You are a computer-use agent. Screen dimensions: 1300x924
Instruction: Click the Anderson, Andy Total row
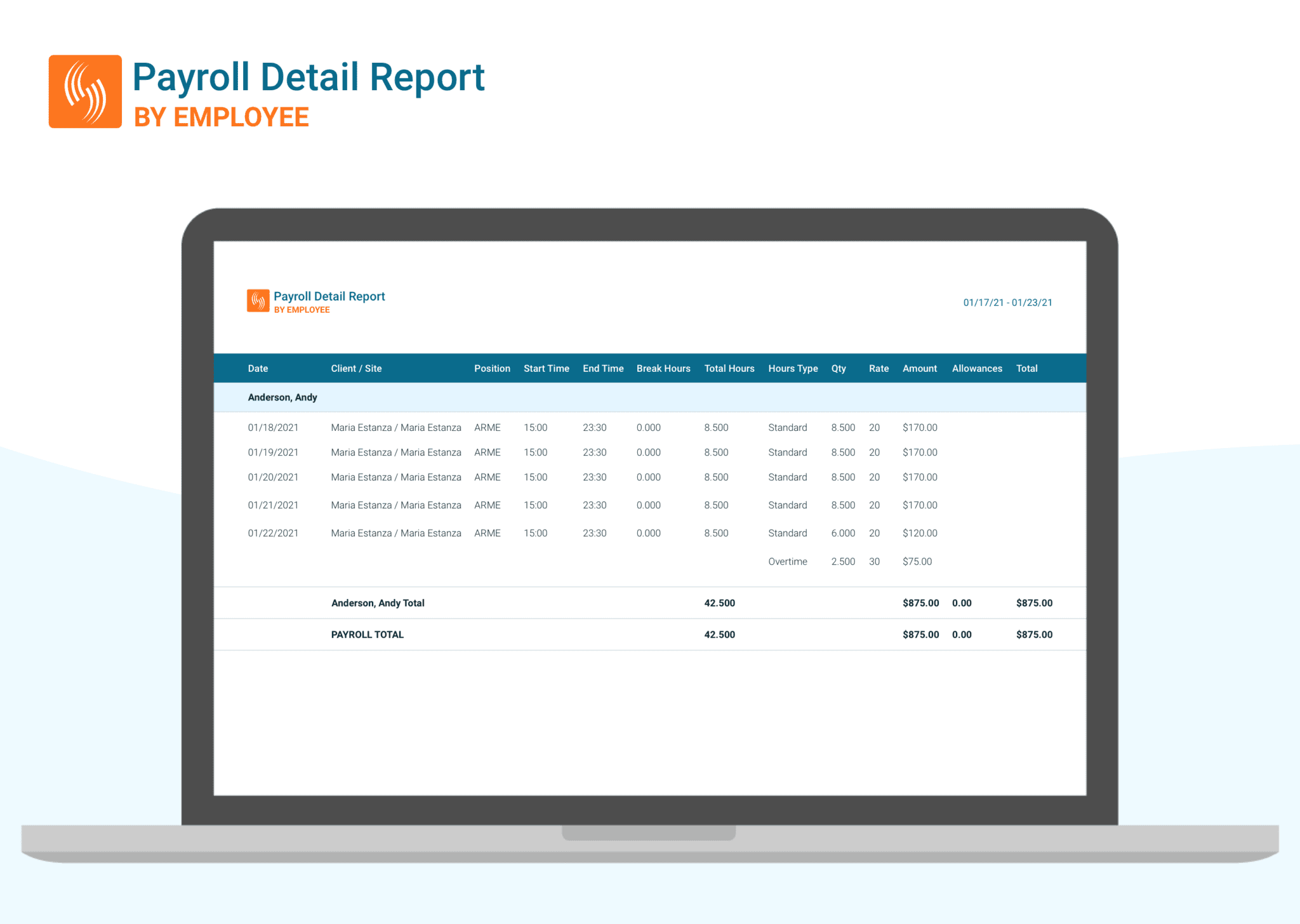378,603
